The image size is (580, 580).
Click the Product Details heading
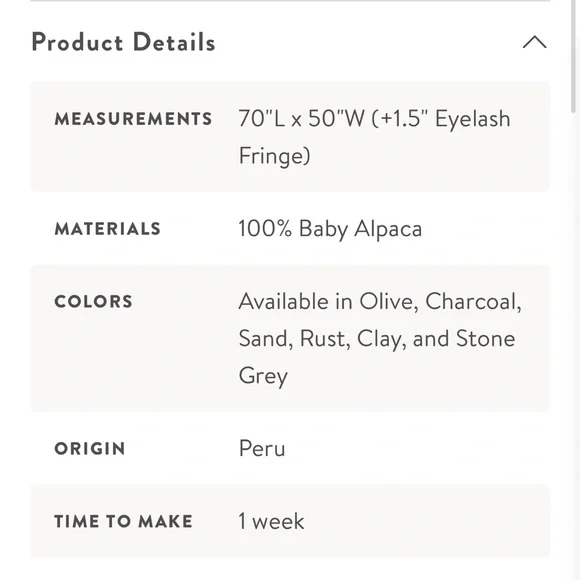point(124,42)
